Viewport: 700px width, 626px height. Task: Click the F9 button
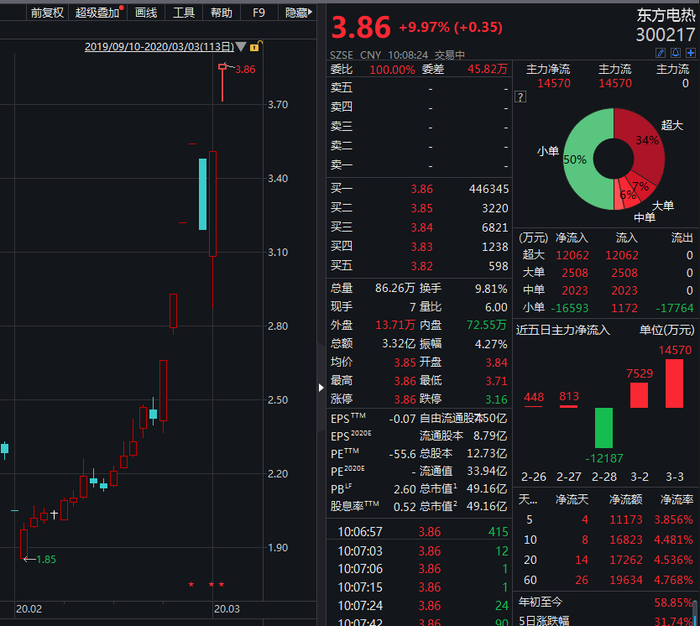pos(258,13)
